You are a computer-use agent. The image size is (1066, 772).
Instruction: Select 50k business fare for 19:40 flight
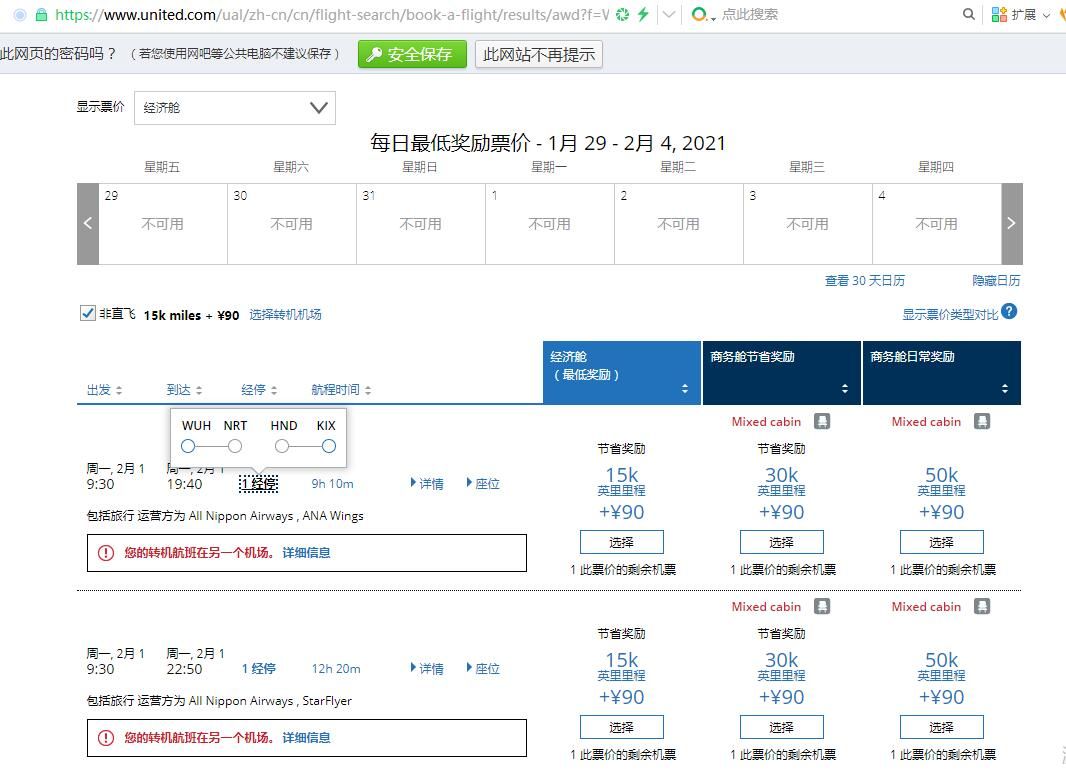942,542
